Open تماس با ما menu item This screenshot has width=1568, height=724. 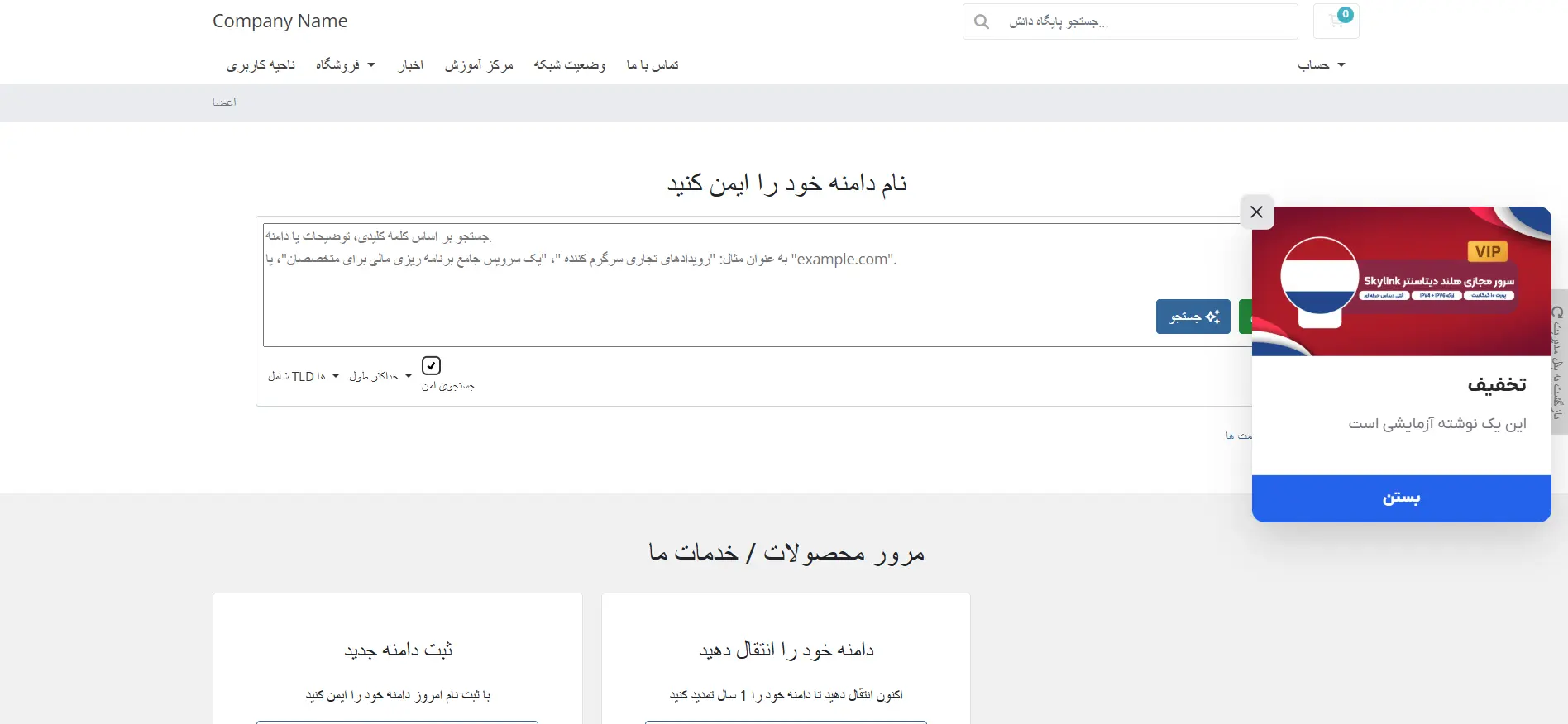[x=653, y=64]
